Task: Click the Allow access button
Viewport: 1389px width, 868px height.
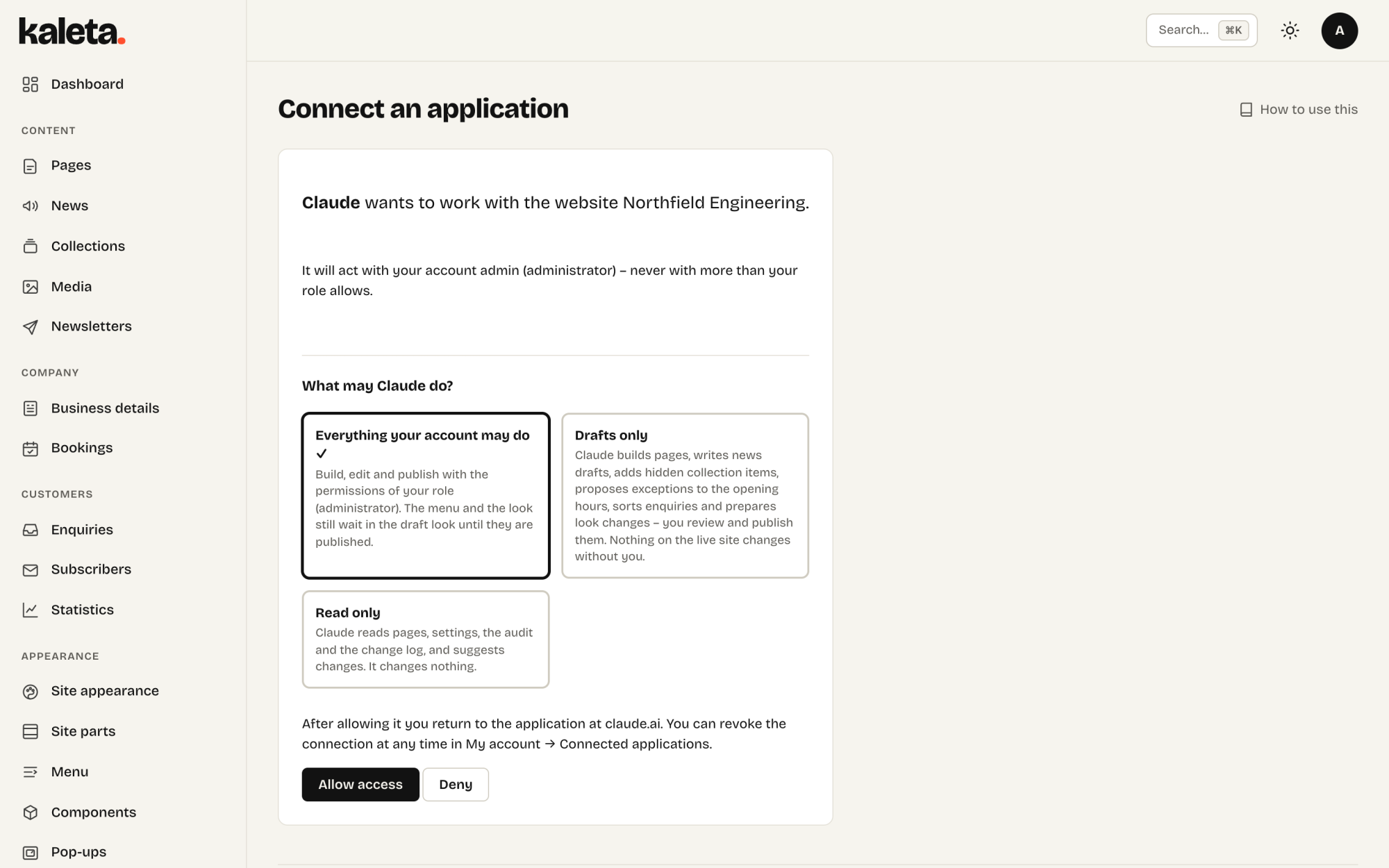Action: click(x=360, y=785)
